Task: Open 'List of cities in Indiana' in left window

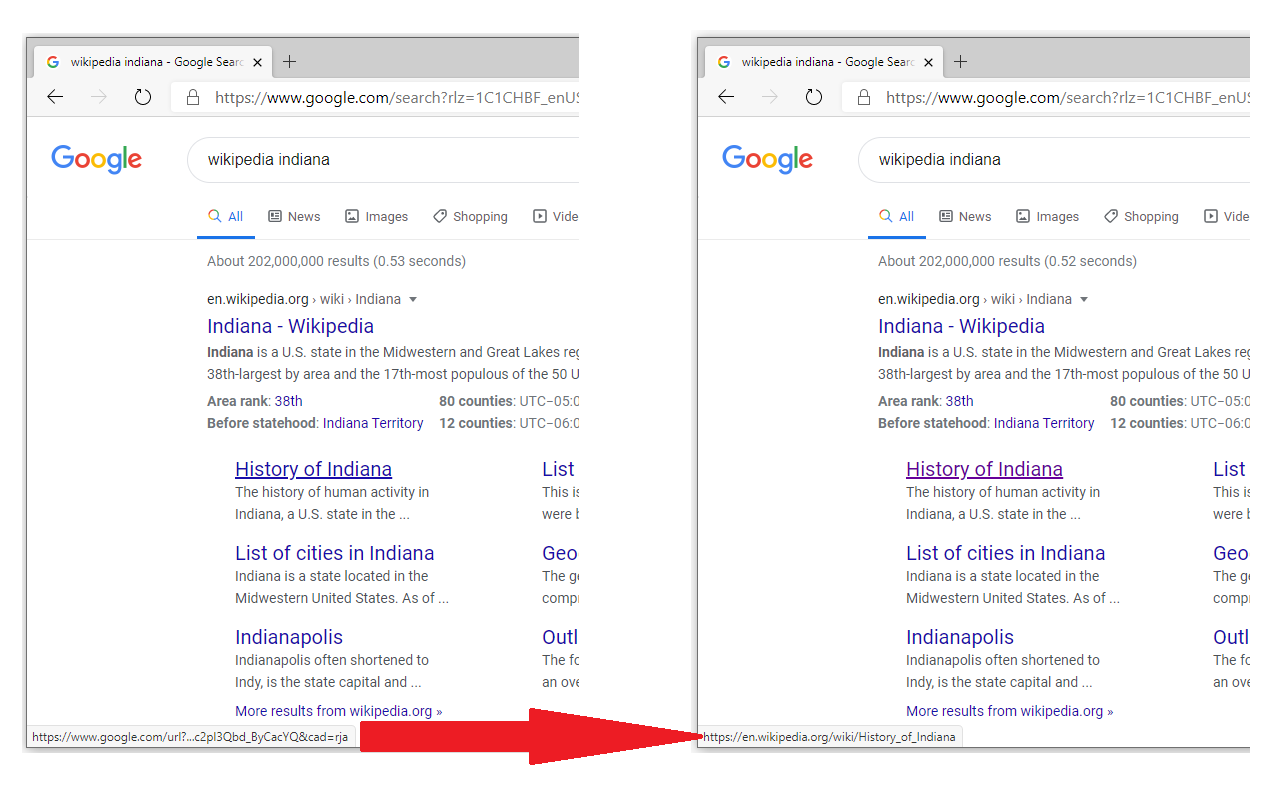Action: [335, 553]
